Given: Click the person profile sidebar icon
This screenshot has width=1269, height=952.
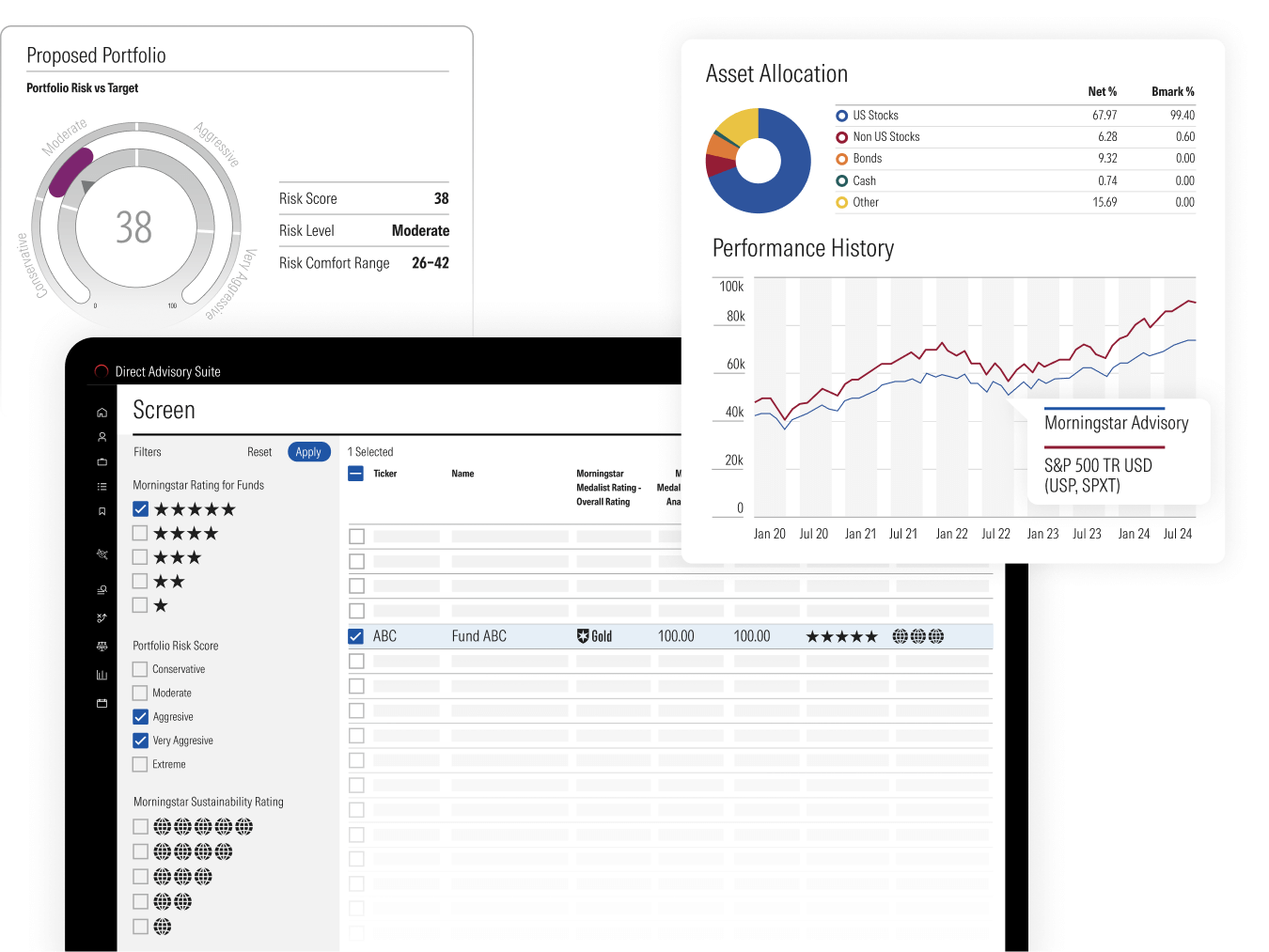Looking at the screenshot, I should pyautogui.click(x=102, y=437).
